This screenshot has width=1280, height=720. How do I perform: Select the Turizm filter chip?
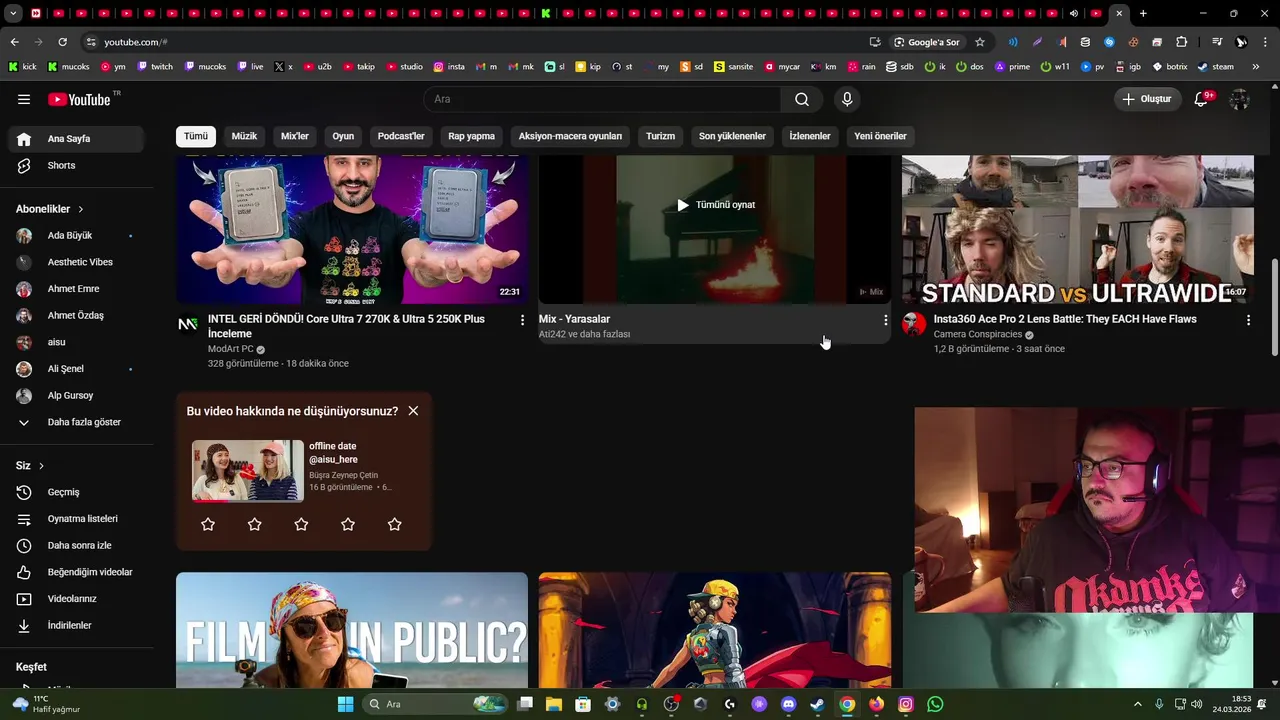pyautogui.click(x=660, y=136)
